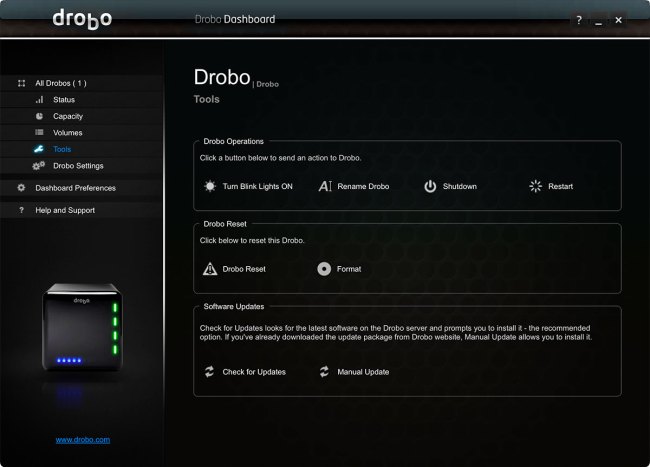The height and width of the screenshot is (467, 650).
Task: Click the Shutdown button
Action: pos(450,186)
